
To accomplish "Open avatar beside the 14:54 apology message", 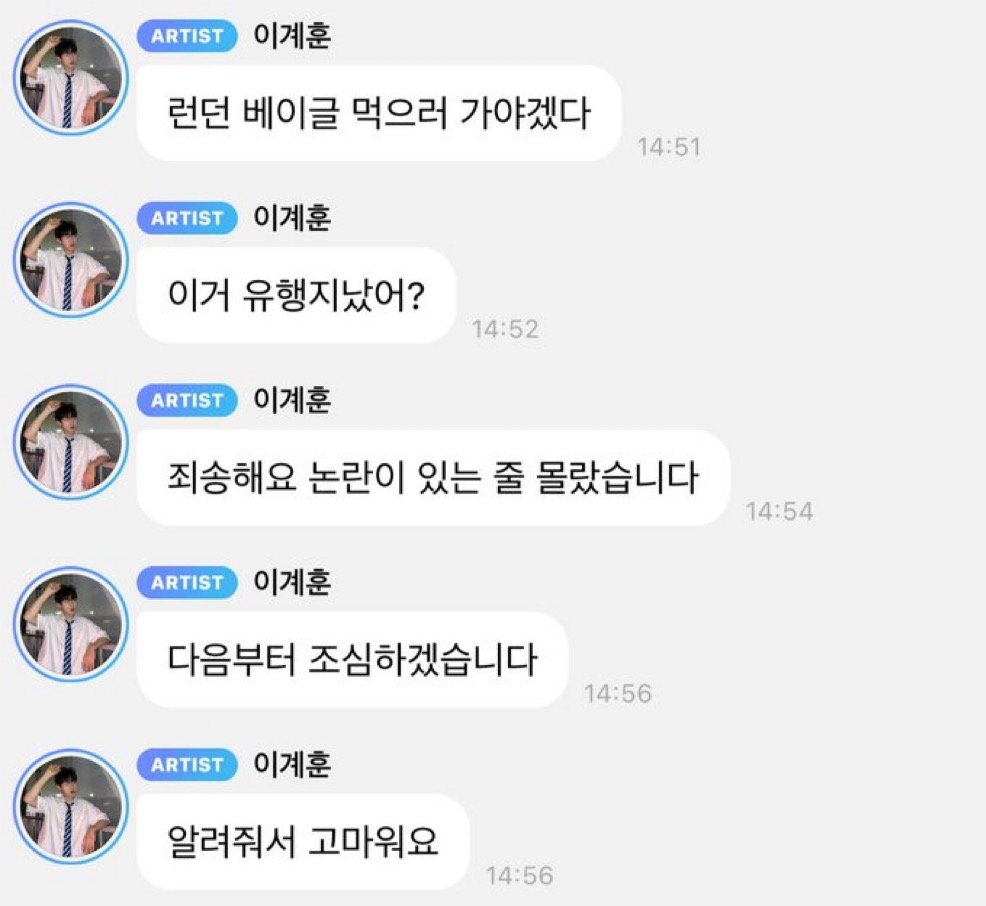I will (x=70, y=442).
